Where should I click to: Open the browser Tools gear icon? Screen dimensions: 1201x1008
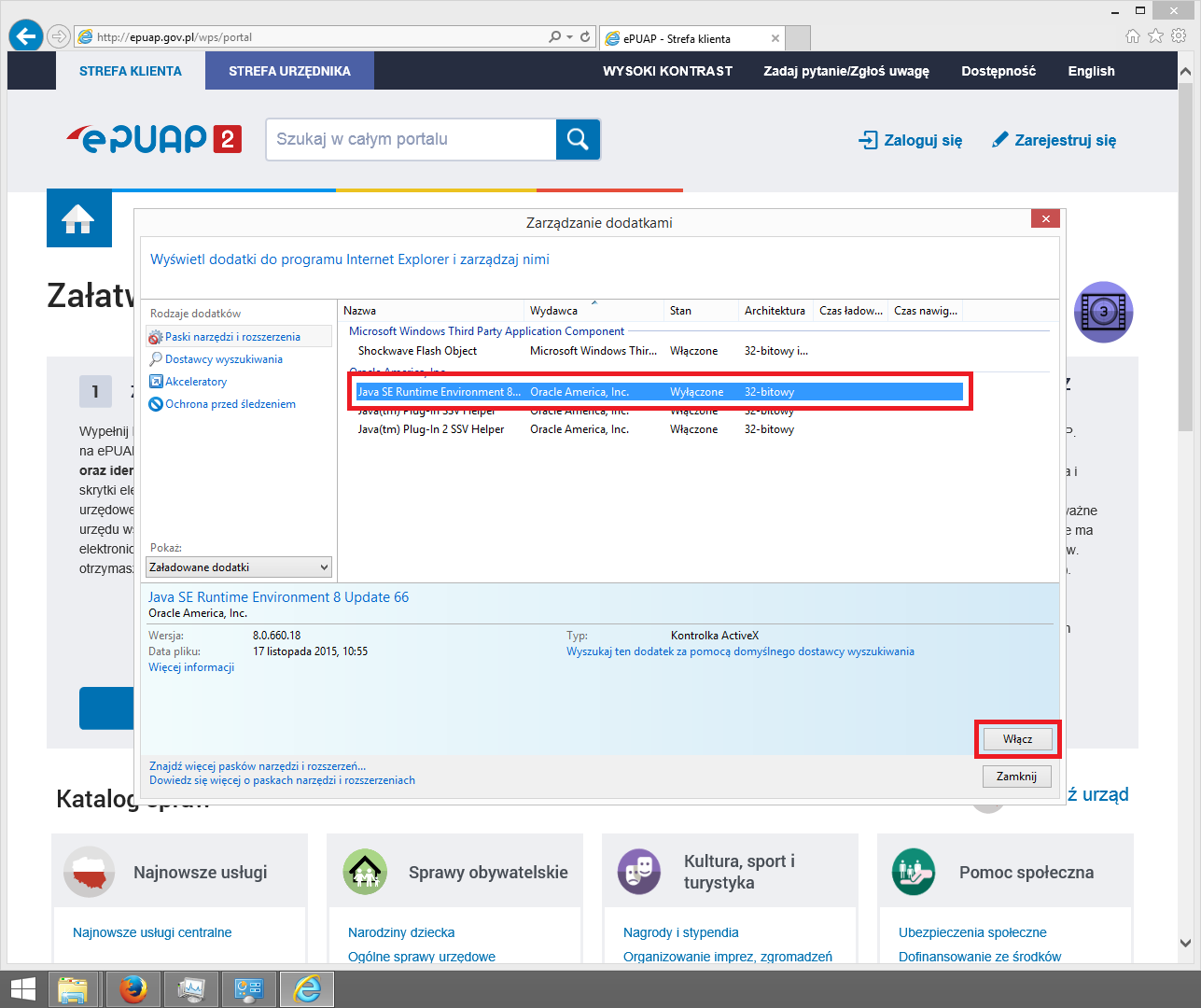coord(1179,36)
